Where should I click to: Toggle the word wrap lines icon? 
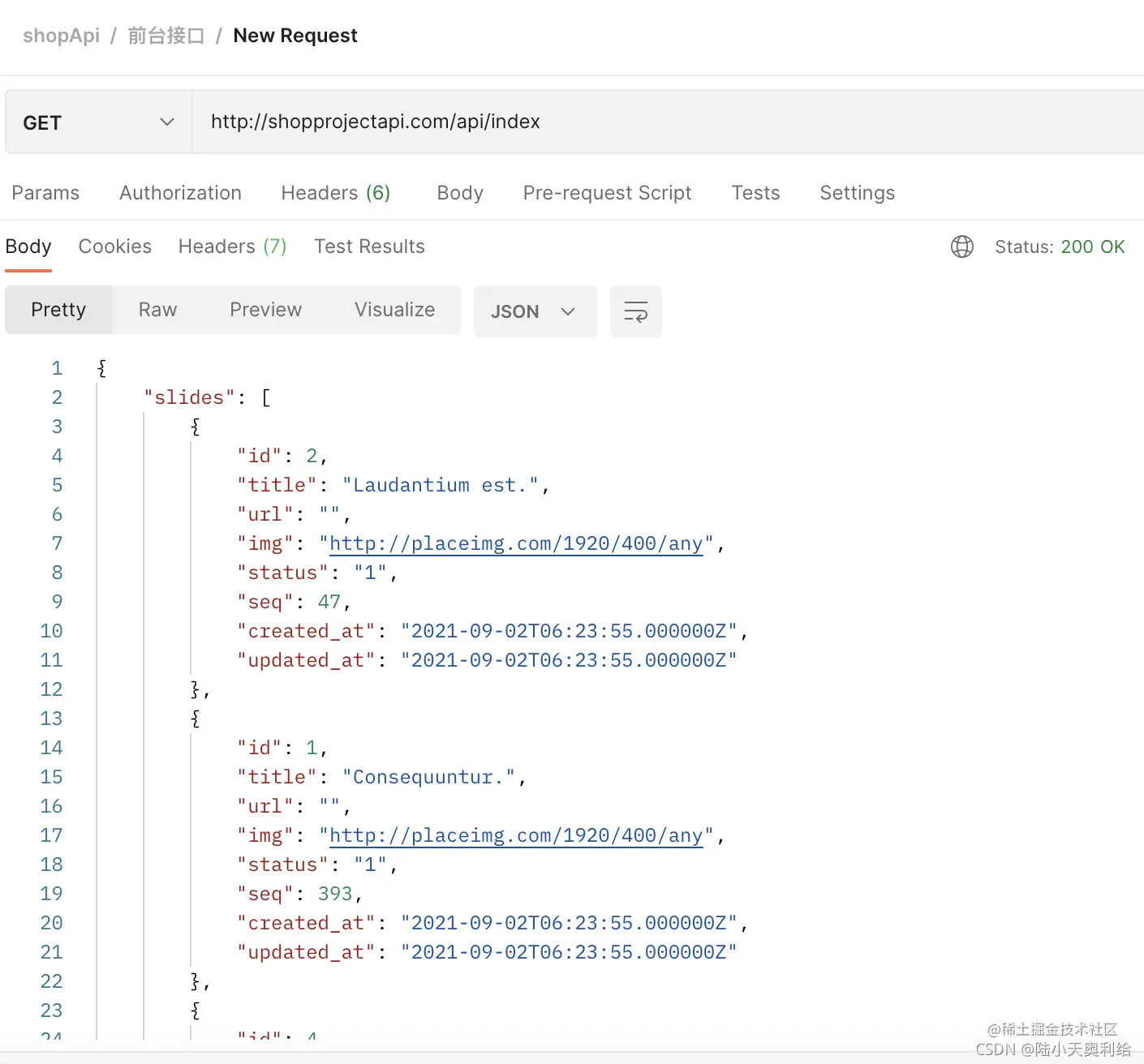(x=635, y=311)
